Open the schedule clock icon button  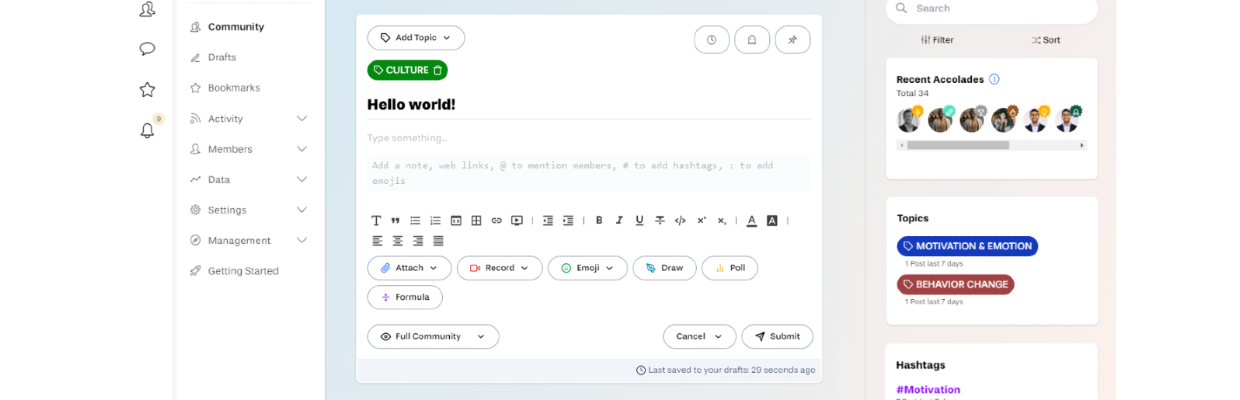coord(712,39)
